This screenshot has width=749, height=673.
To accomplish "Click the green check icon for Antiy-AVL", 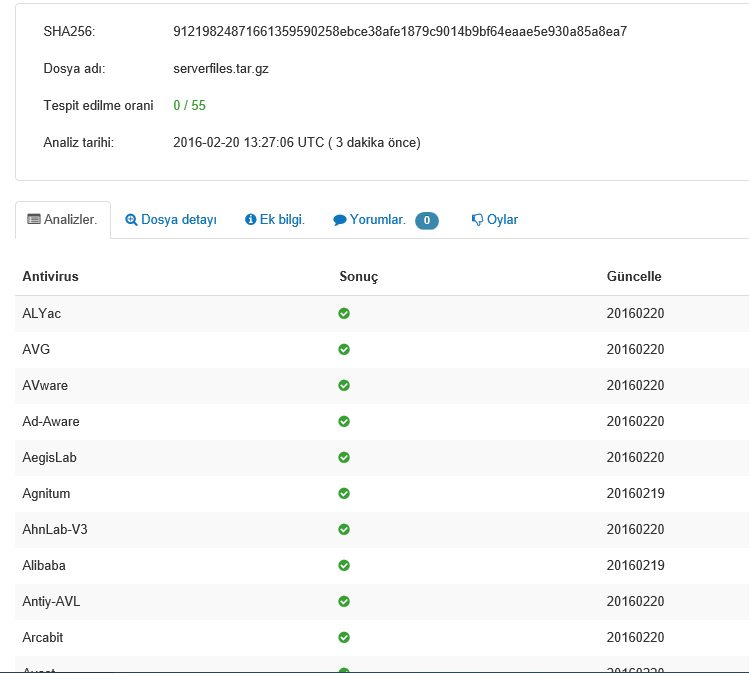I will (344, 601).
